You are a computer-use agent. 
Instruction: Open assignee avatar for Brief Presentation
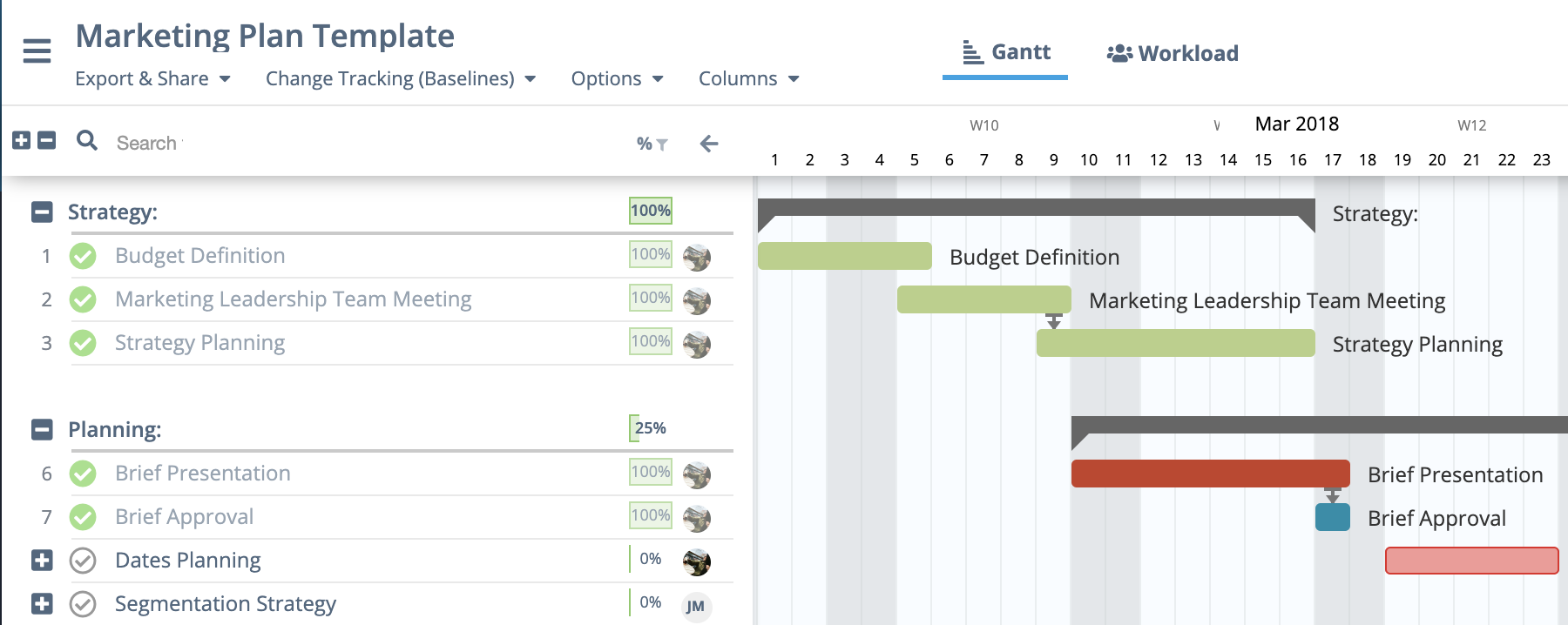tap(697, 475)
